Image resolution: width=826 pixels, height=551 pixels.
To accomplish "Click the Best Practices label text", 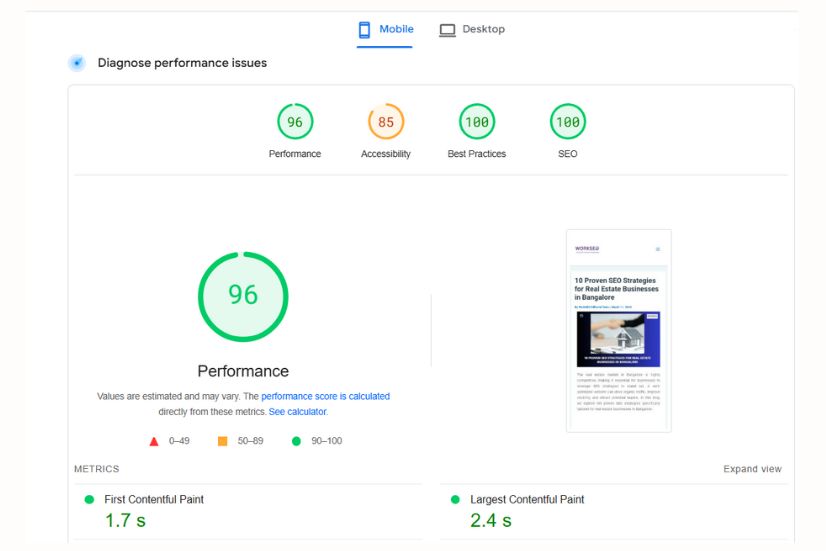I will coord(477,154).
